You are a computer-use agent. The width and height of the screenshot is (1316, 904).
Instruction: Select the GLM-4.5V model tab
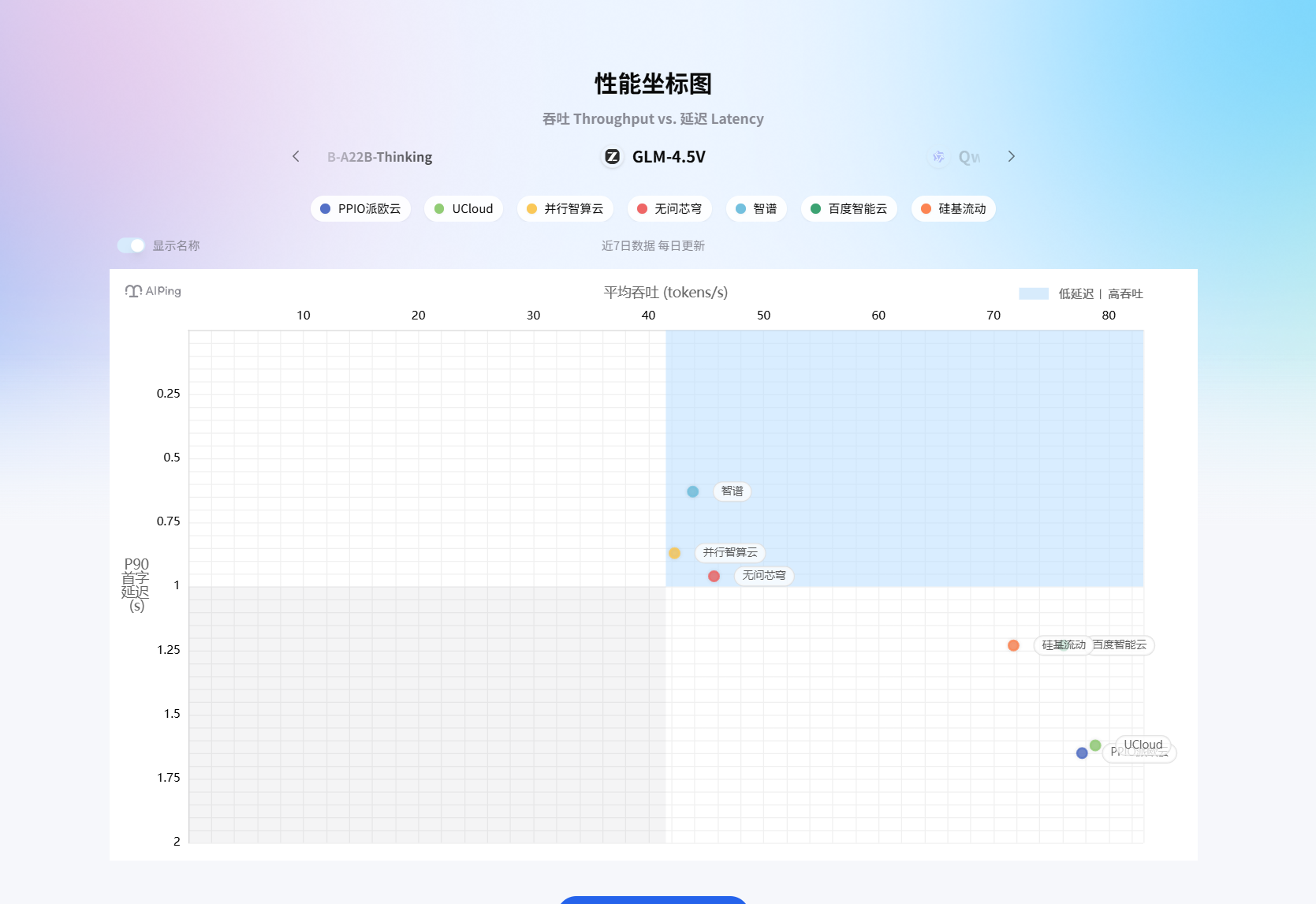click(654, 156)
